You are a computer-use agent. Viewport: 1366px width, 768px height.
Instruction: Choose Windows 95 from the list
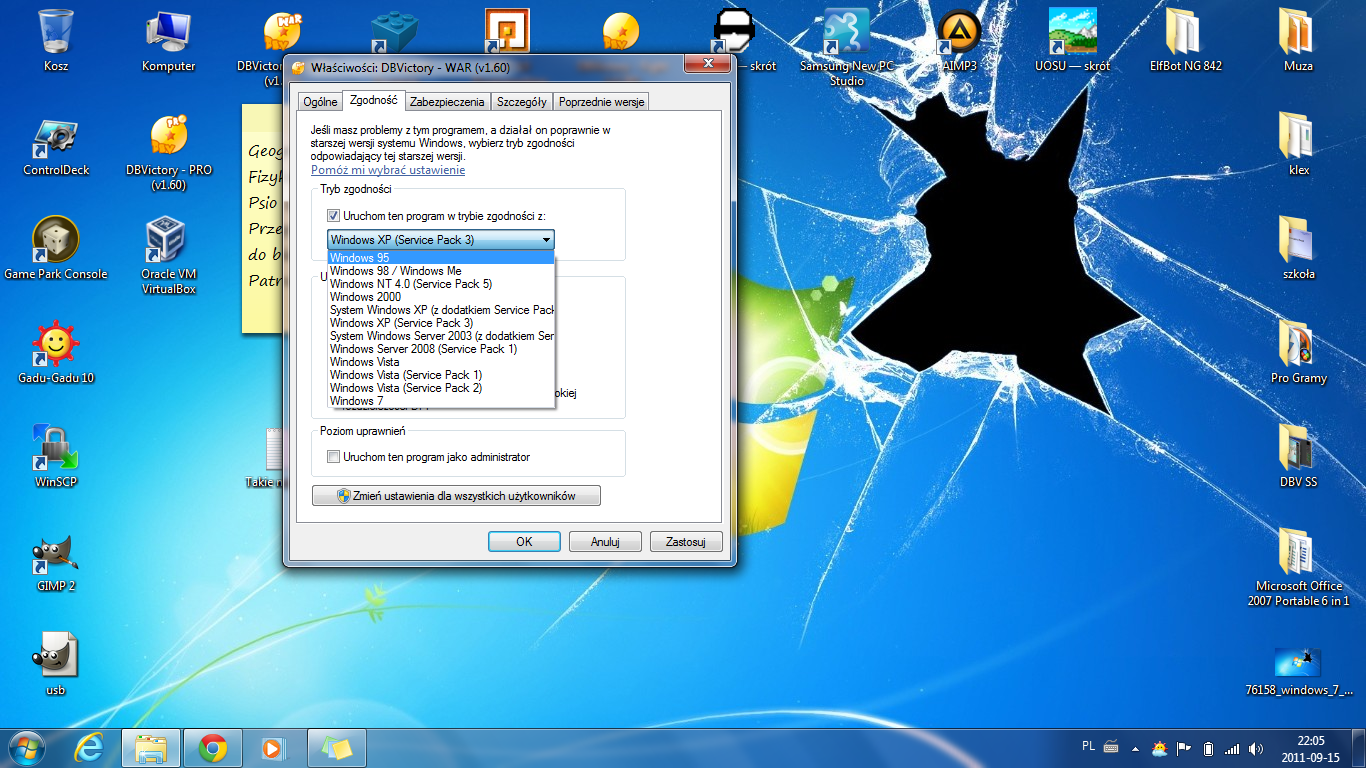441,258
